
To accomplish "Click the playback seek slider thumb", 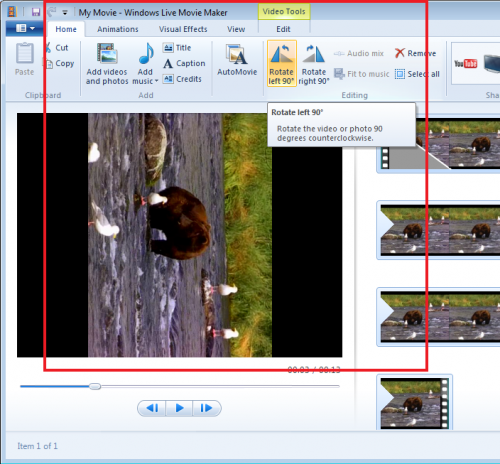I will [x=95, y=386].
